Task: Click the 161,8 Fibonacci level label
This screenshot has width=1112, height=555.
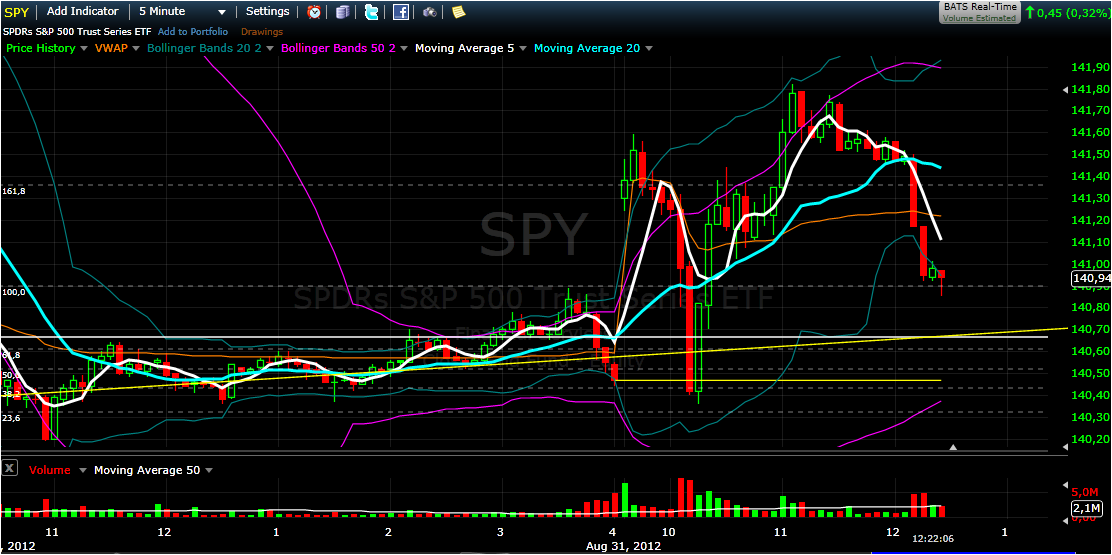Action: (x=14, y=191)
